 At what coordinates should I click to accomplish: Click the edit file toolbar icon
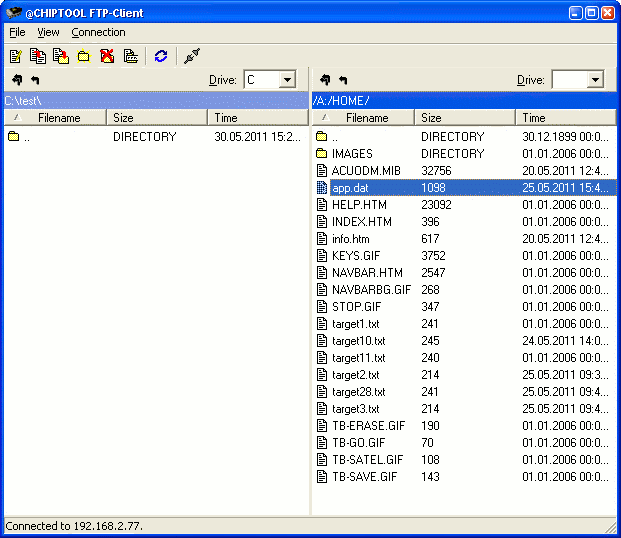point(16,57)
